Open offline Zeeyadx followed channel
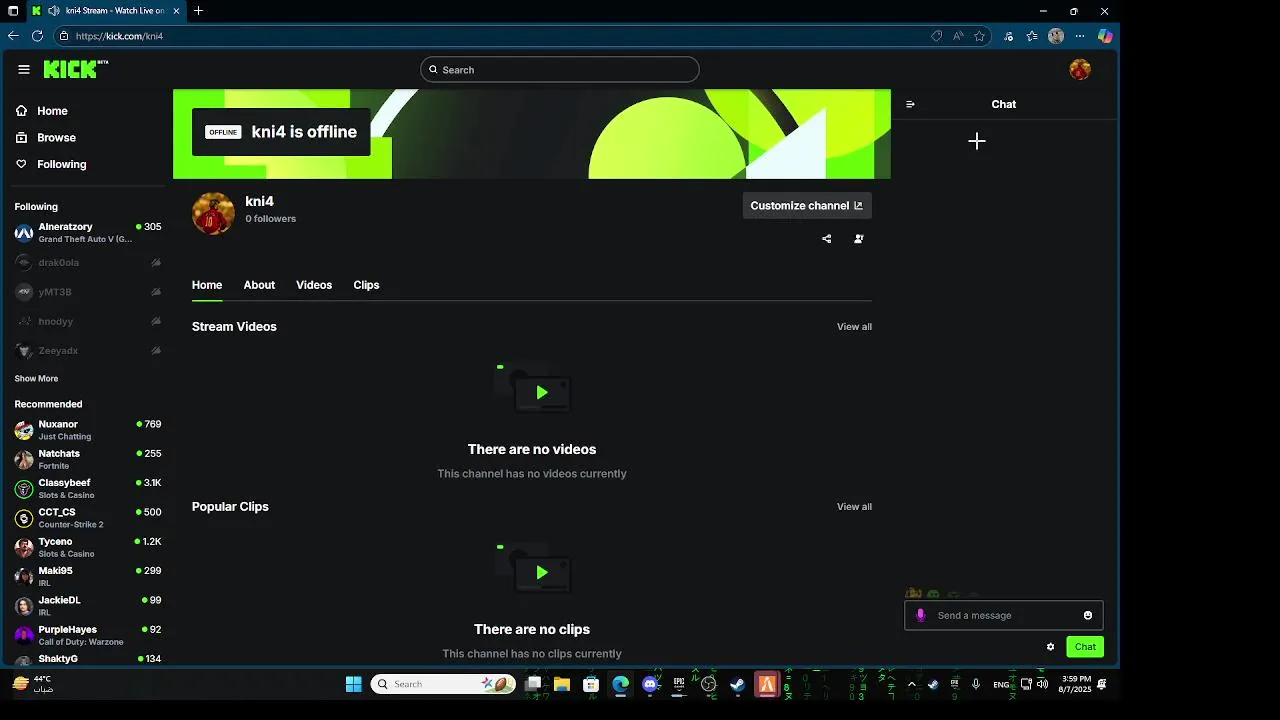The image size is (1280, 720). pos(88,351)
